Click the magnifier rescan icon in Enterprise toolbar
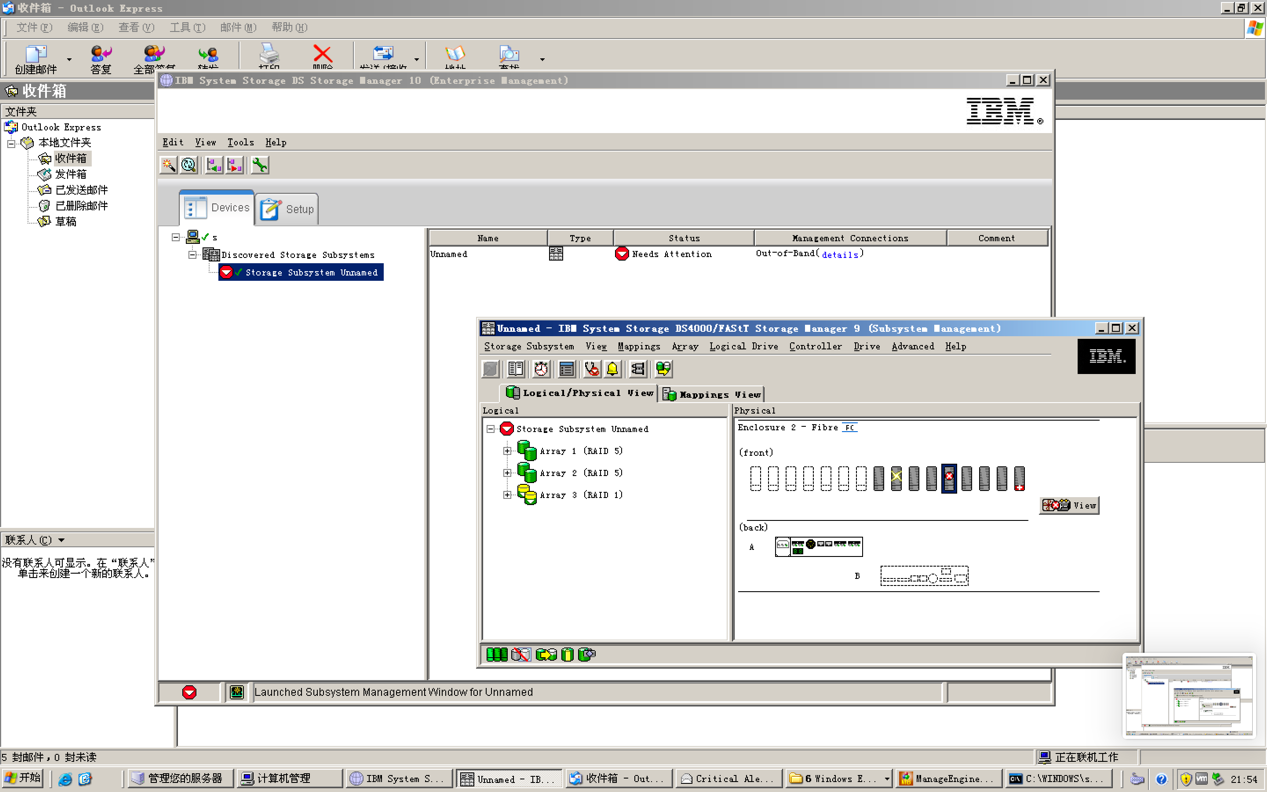 coord(189,166)
